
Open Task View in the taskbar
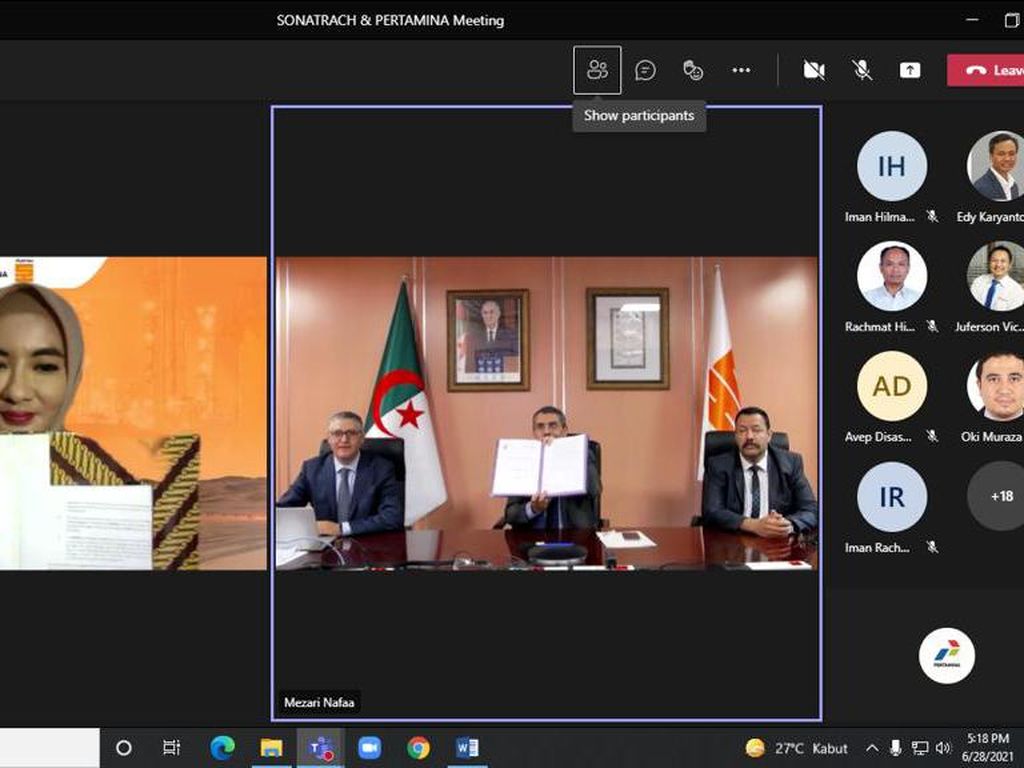click(171, 748)
